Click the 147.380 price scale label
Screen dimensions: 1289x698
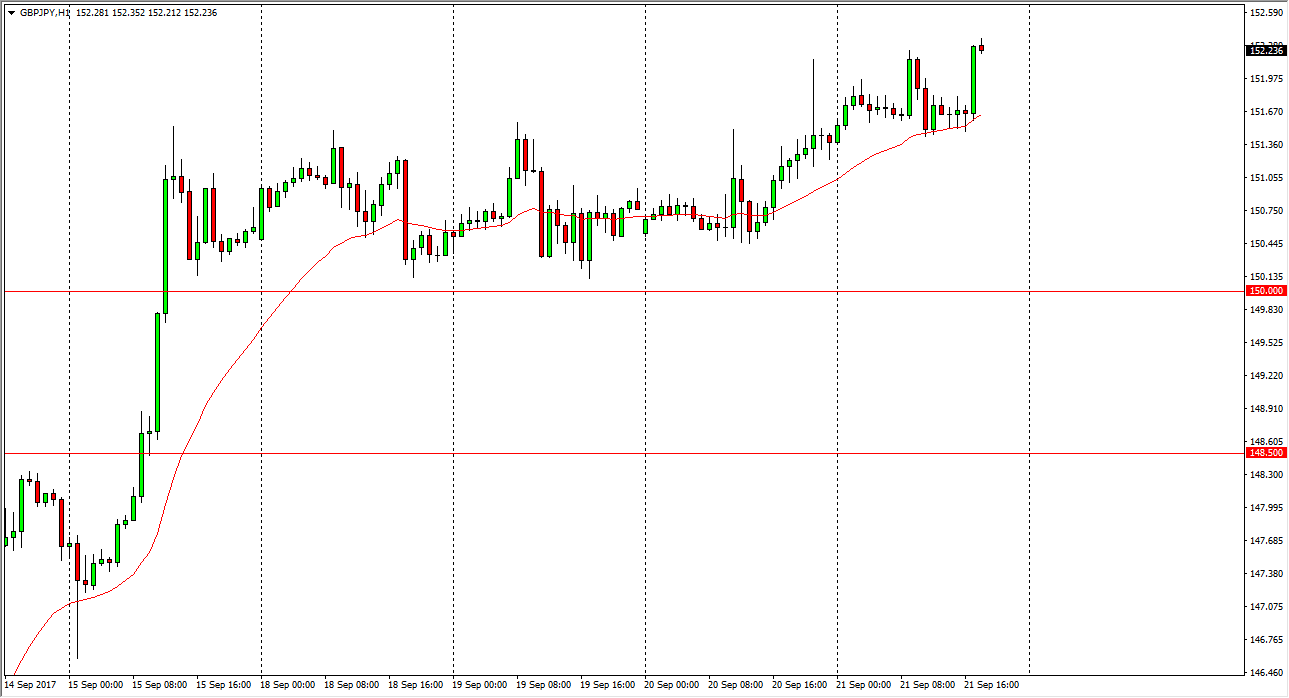coord(1266,574)
